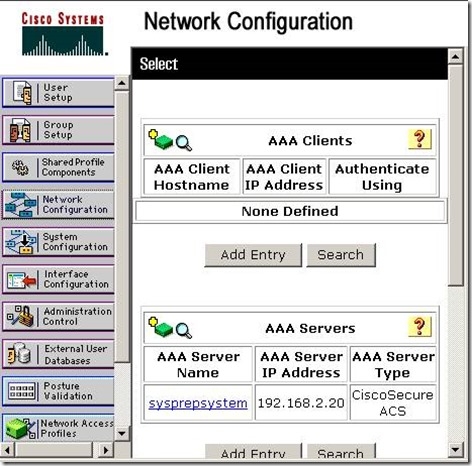Go to Interface Configuration

[58, 279]
